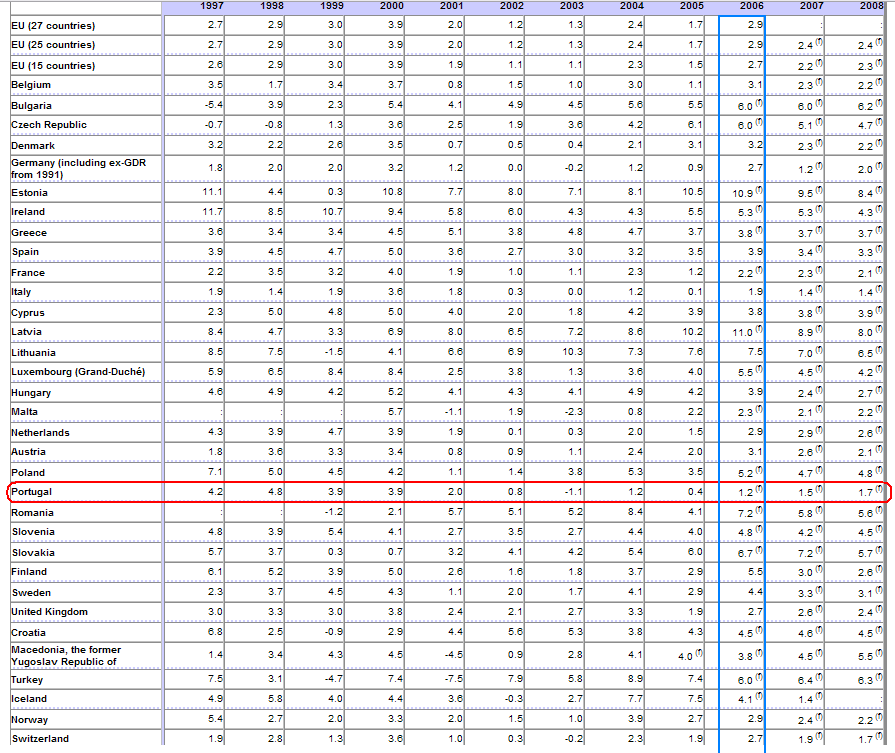Select the Belgium row label
895x753 pixels.
pyautogui.click(x=31, y=84)
